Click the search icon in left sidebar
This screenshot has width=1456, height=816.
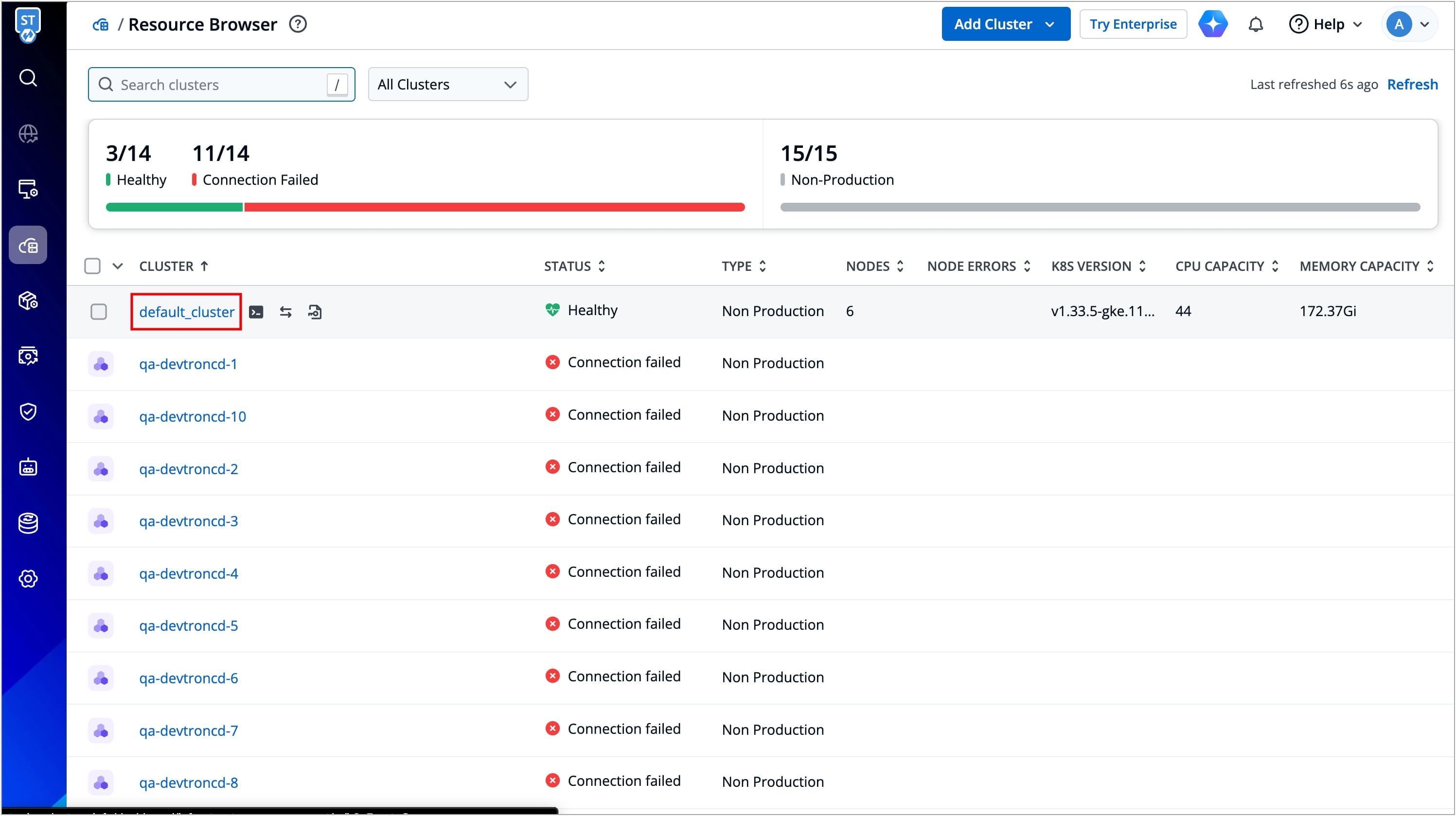pos(28,77)
